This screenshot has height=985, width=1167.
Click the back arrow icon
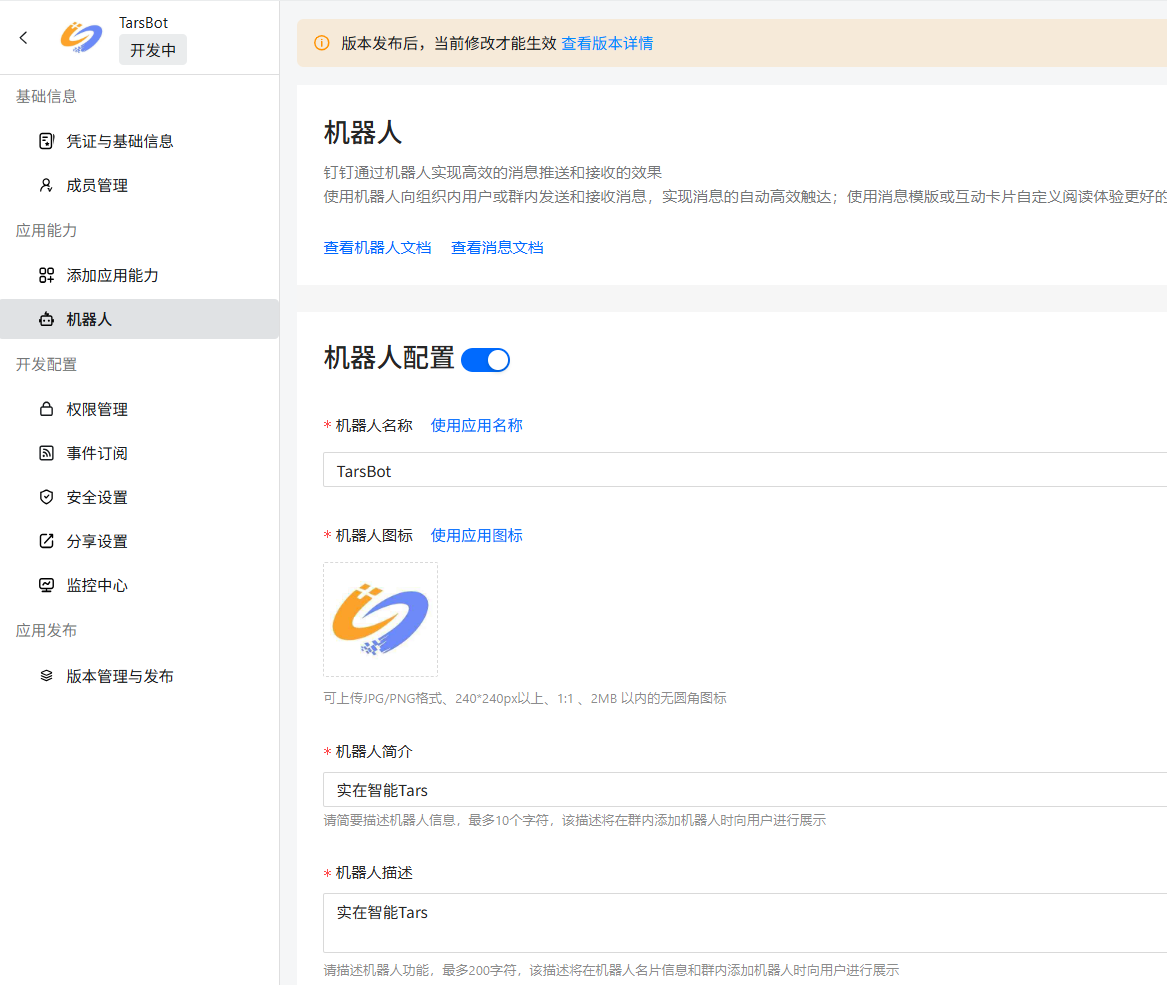click(x=24, y=37)
